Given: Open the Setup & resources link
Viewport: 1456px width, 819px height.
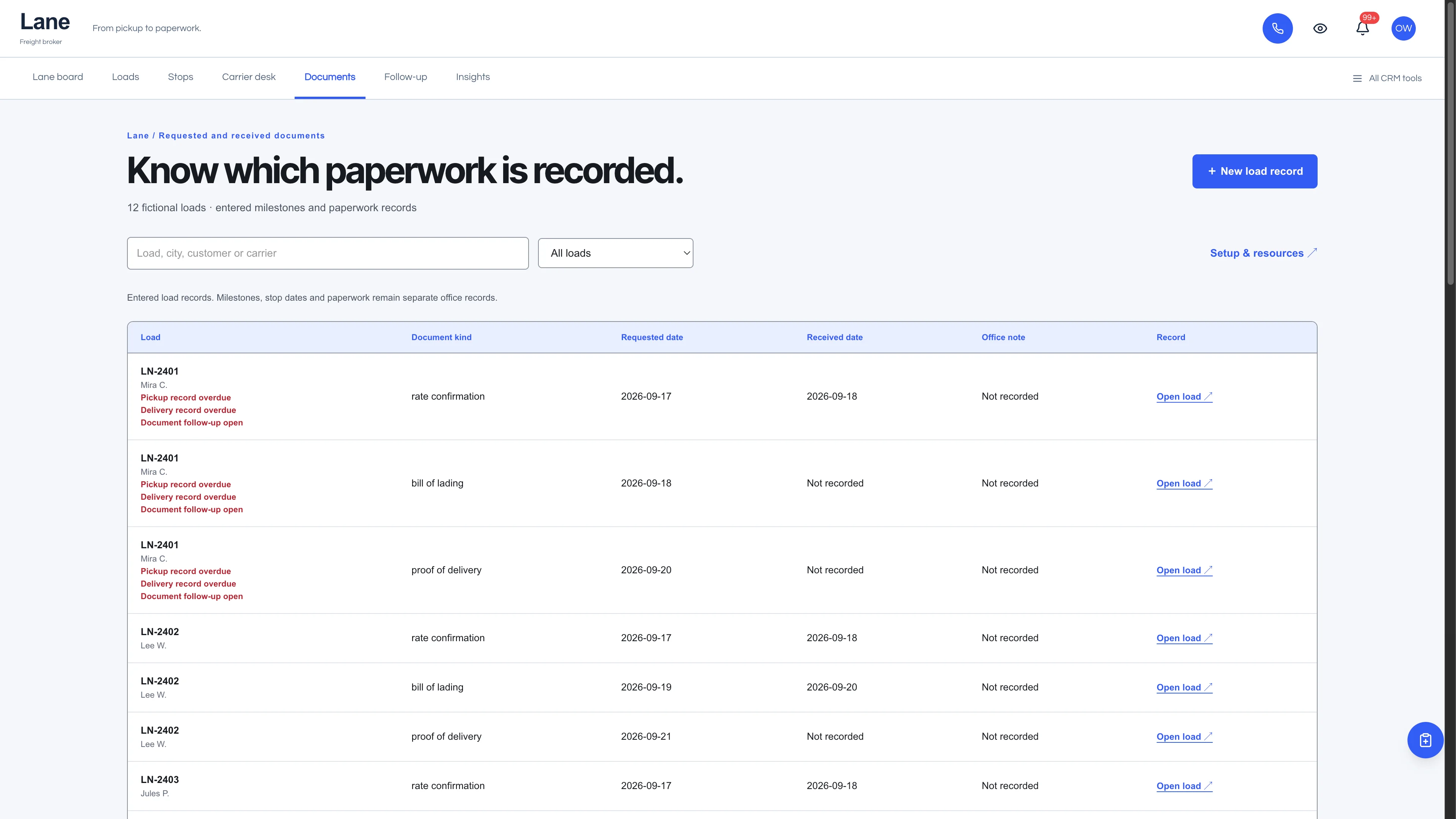Looking at the screenshot, I should [x=1263, y=253].
